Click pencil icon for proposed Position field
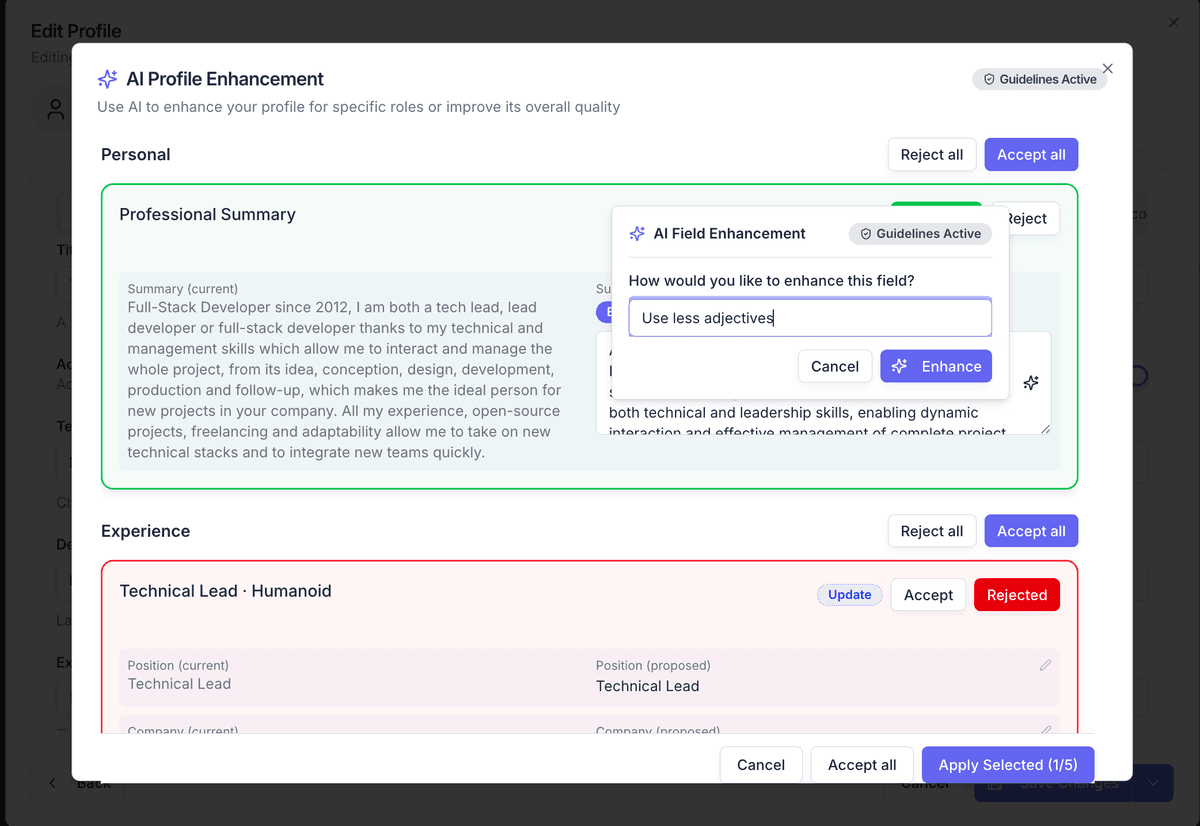 (x=1045, y=665)
